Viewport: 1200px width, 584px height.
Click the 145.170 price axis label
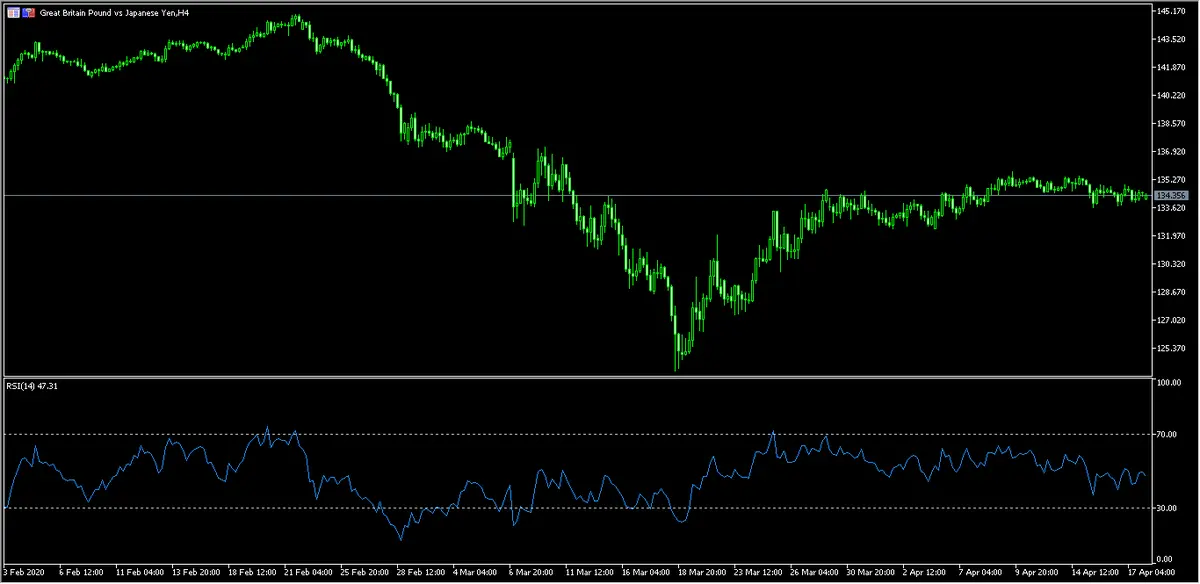tap(1168, 11)
